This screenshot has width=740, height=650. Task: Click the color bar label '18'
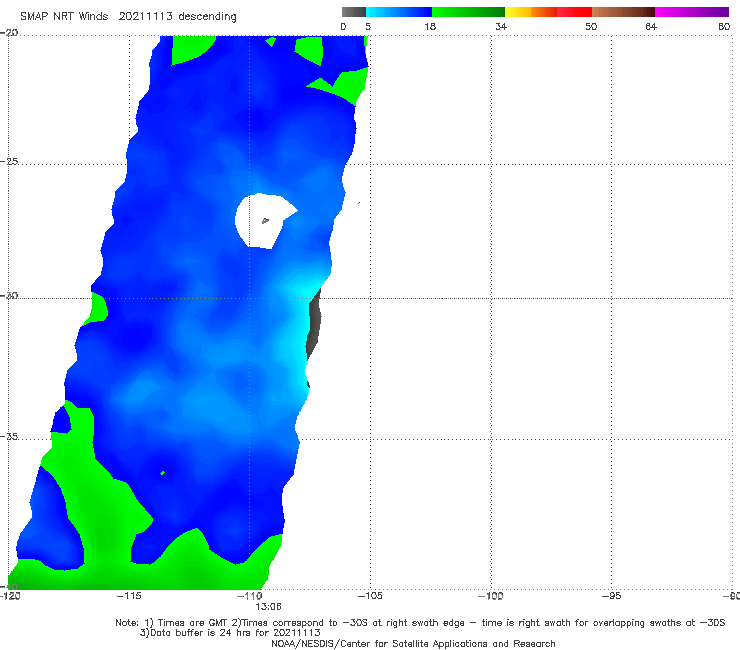point(430,27)
